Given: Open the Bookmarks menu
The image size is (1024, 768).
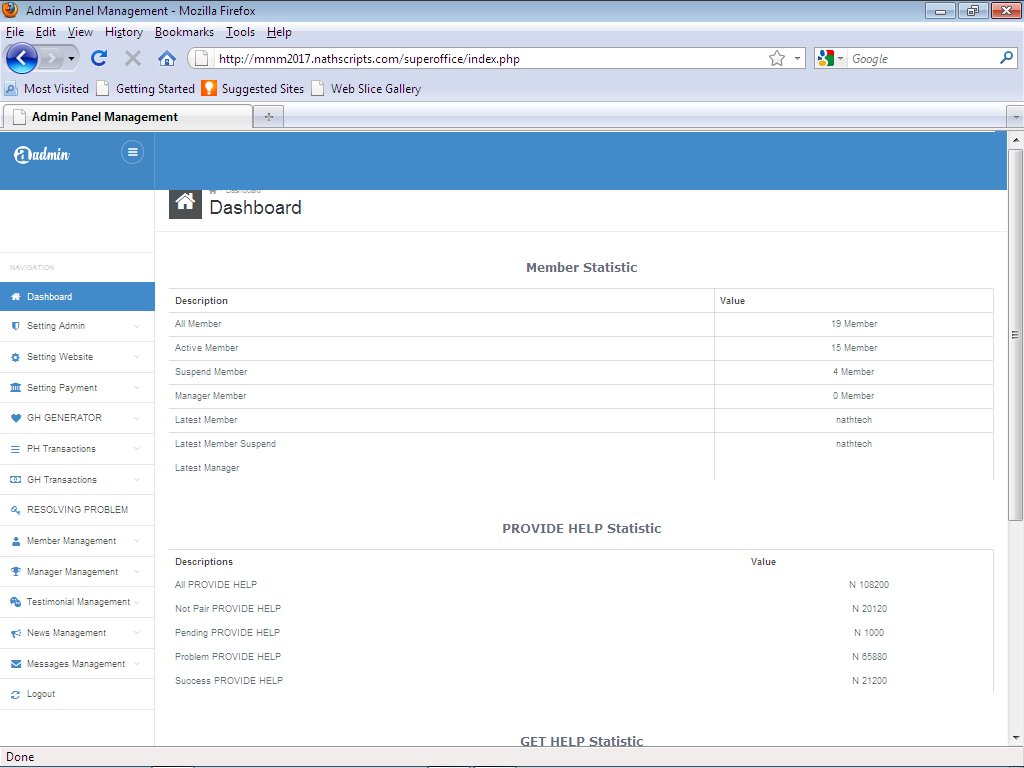Looking at the screenshot, I should coord(184,32).
